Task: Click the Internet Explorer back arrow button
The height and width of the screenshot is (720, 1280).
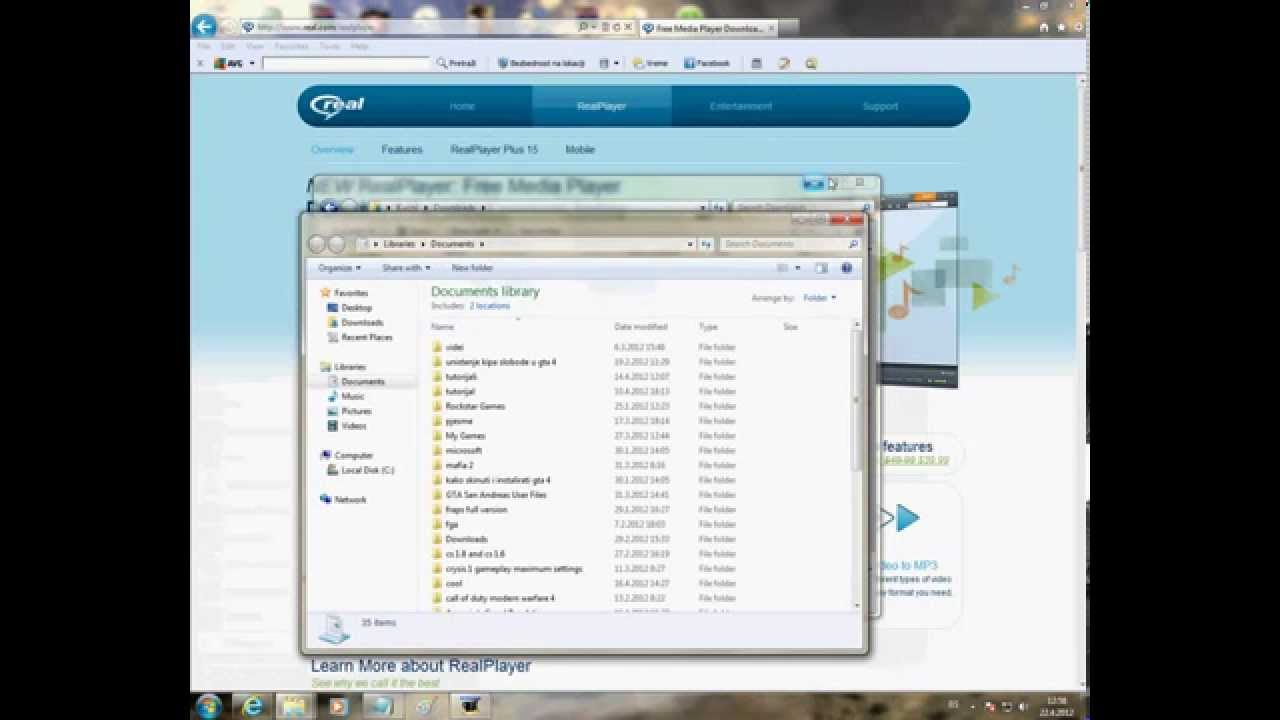Action: (x=204, y=27)
